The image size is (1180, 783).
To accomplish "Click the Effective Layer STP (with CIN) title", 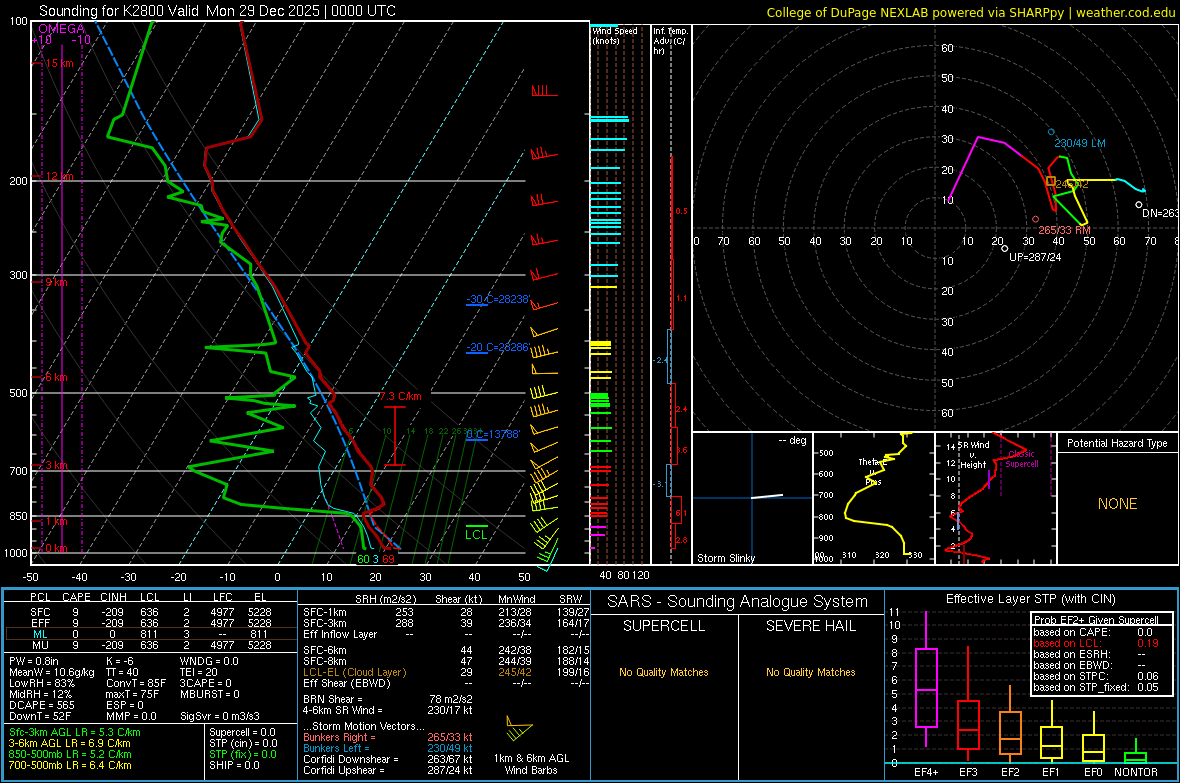I will 1030,599.
